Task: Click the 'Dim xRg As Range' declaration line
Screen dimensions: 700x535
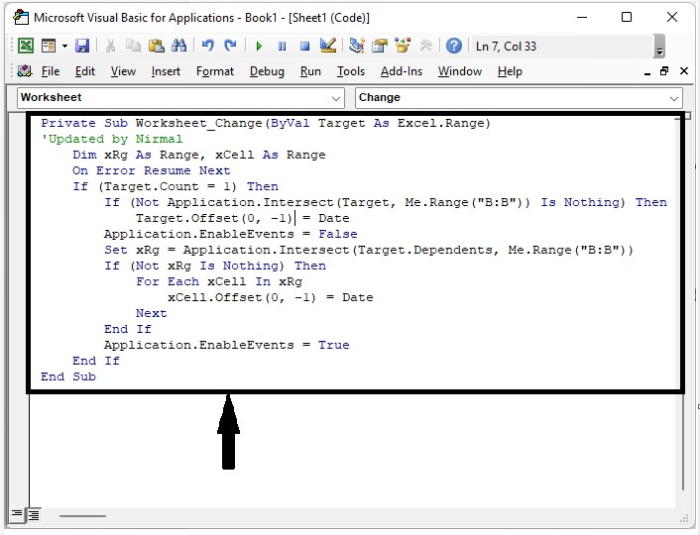Action: (x=199, y=155)
